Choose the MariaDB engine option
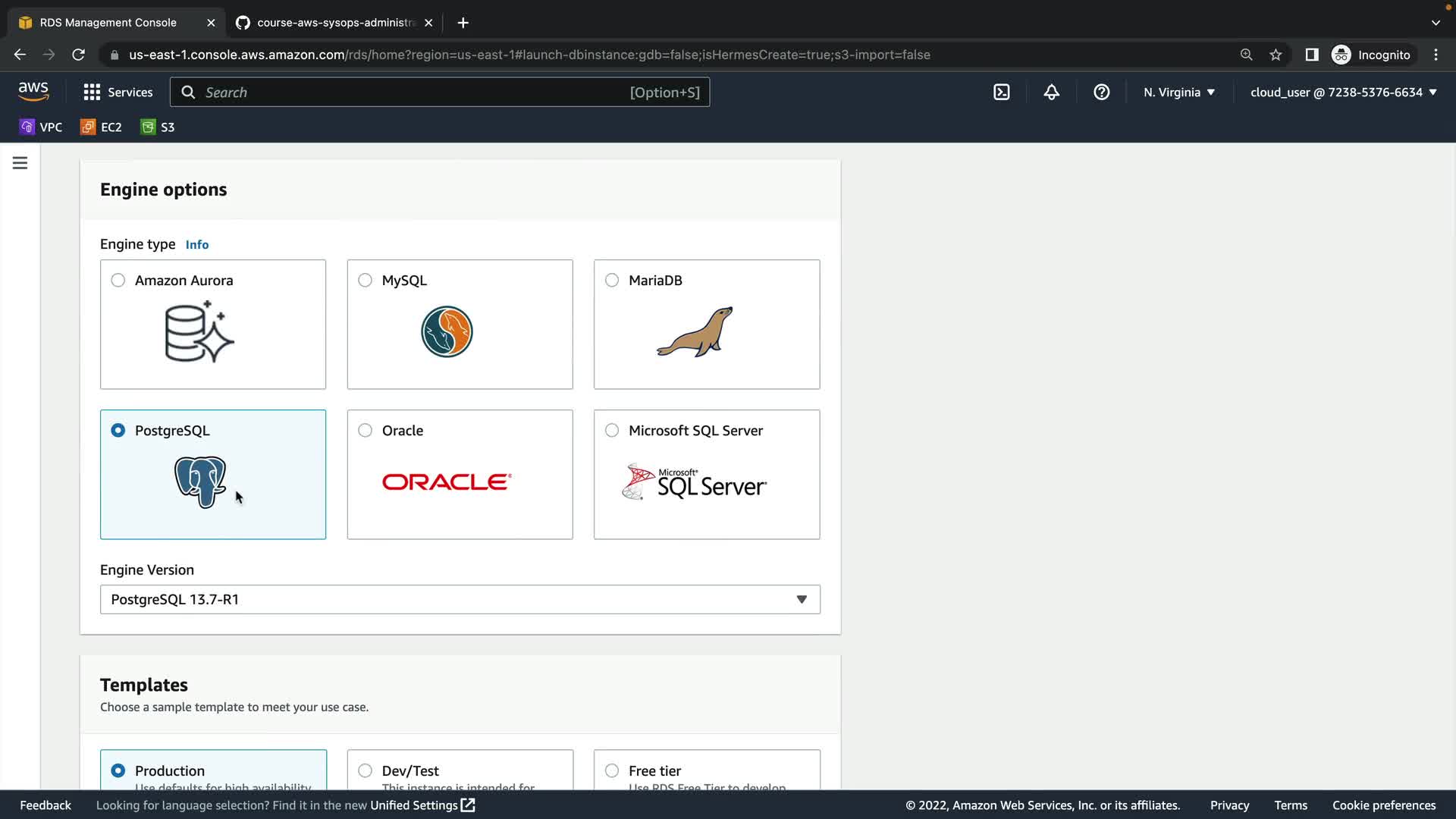1456x819 pixels. pyautogui.click(x=612, y=281)
